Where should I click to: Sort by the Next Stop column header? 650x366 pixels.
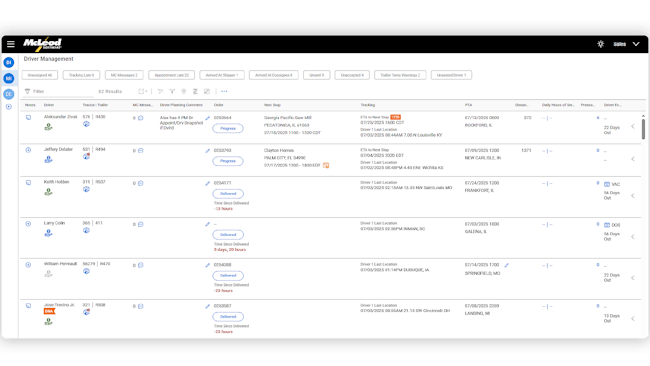(272, 105)
